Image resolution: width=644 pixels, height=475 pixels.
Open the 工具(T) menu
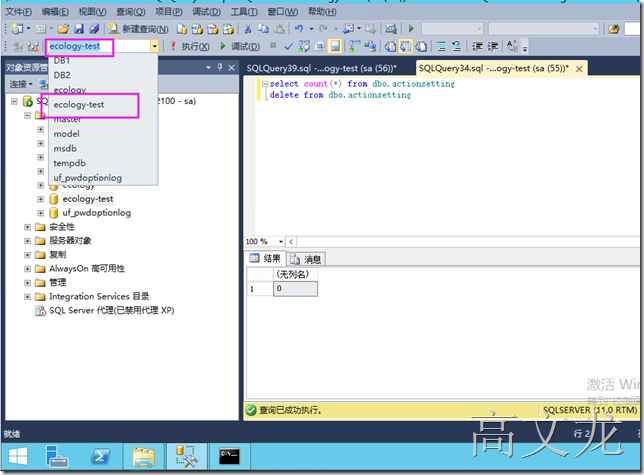coord(244,12)
